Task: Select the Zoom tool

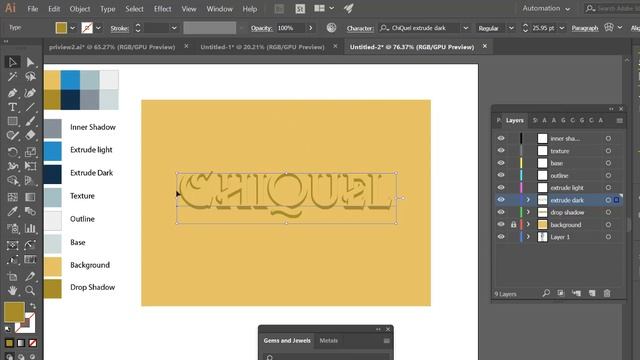Action: coord(30,291)
